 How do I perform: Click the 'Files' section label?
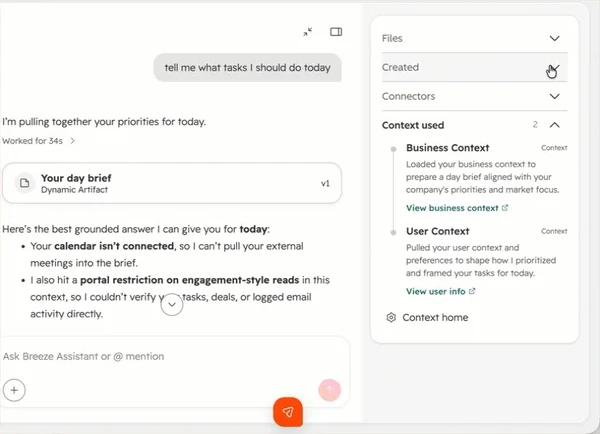click(392, 38)
